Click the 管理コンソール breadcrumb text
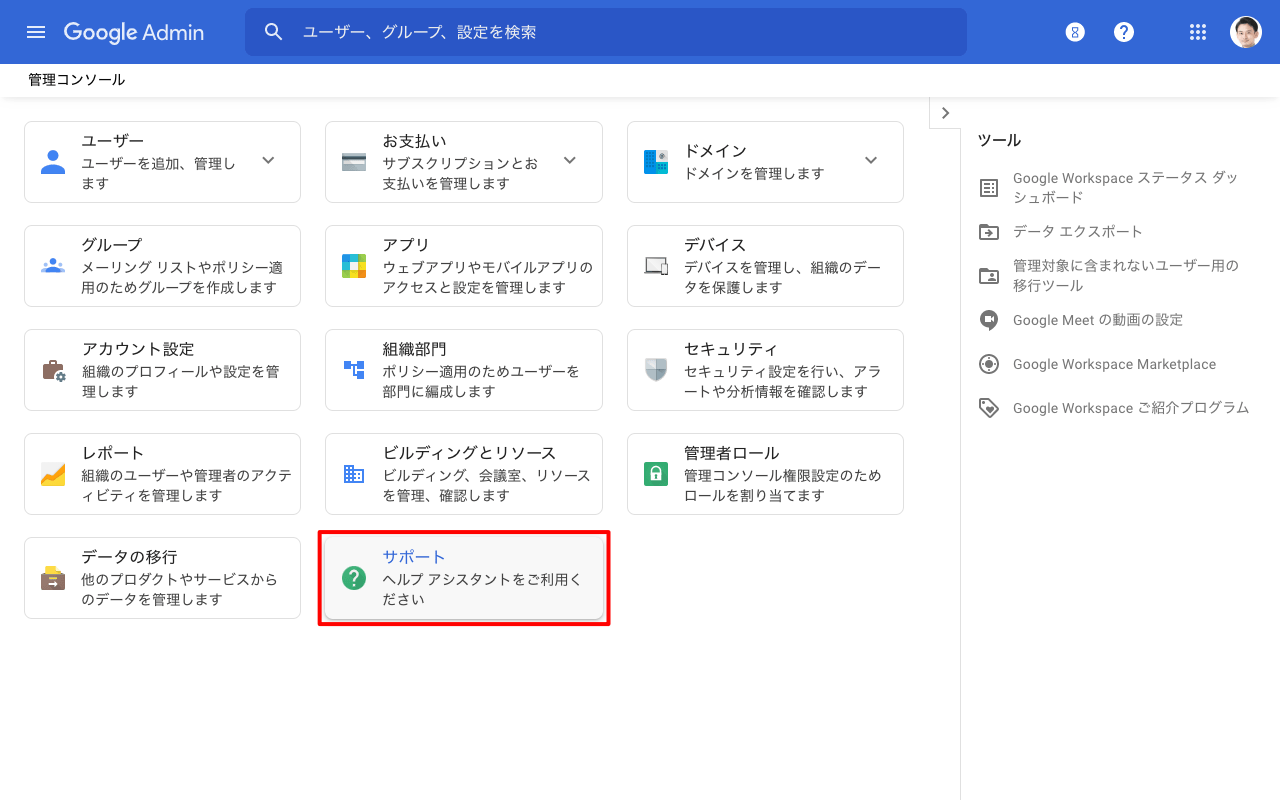1280x800 pixels. click(x=77, y=80)
